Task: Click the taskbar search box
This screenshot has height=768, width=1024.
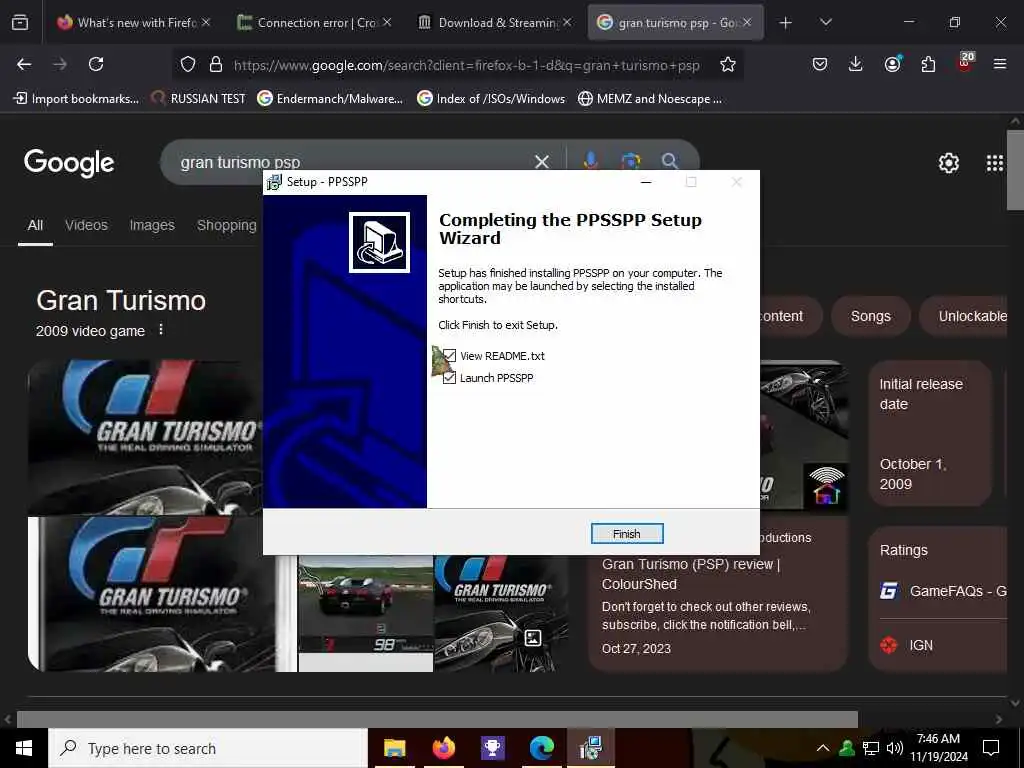Action: click(x=208, y=748)
